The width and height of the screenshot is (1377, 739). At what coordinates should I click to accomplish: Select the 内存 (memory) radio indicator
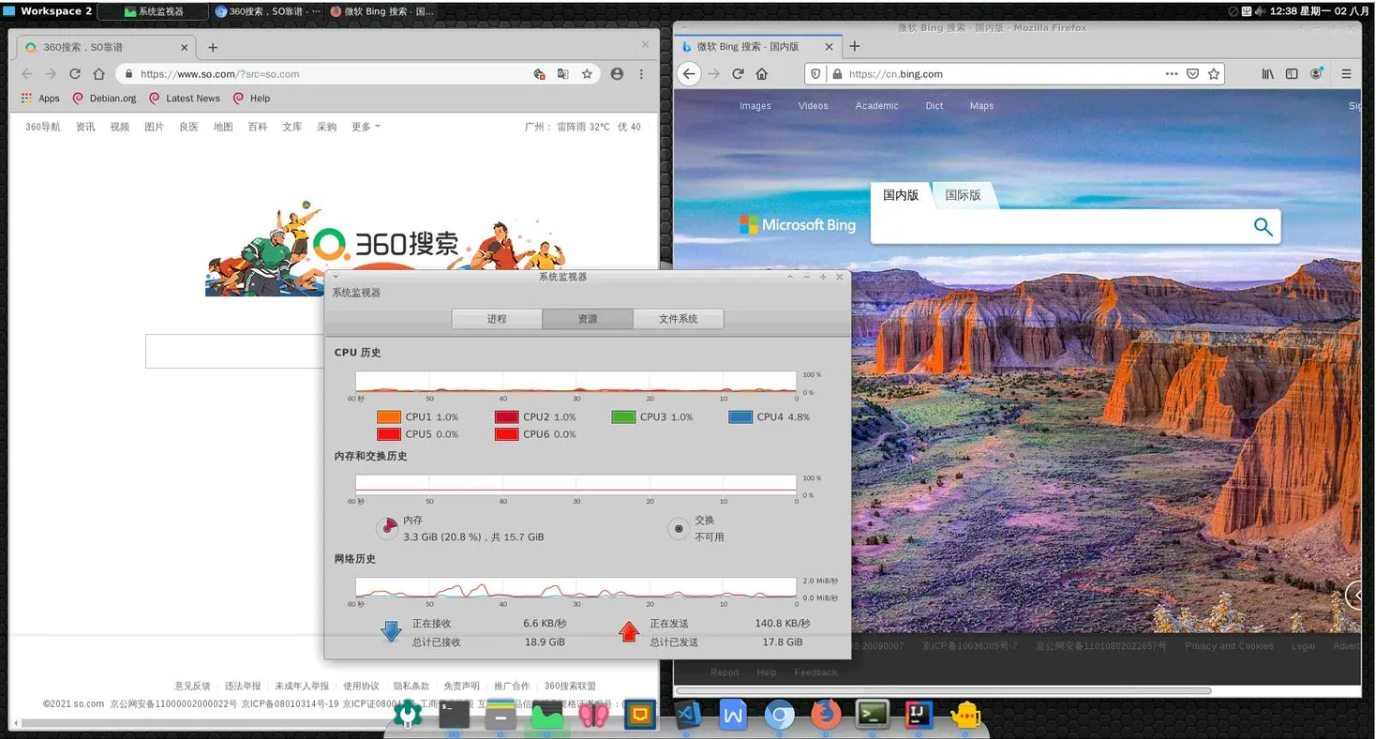coord(389,528)
